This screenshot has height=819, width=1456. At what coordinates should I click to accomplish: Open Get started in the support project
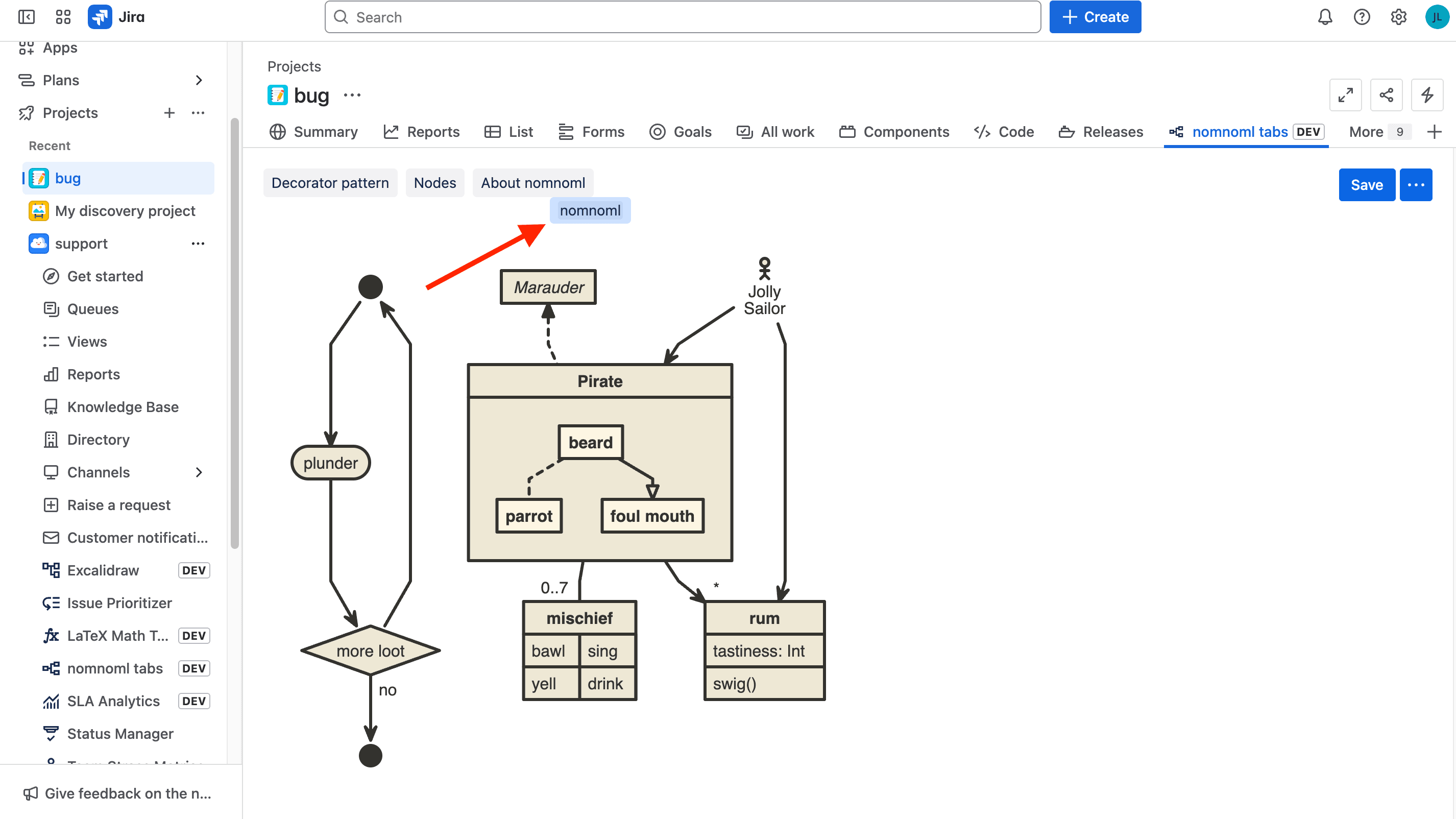(105, 276)
